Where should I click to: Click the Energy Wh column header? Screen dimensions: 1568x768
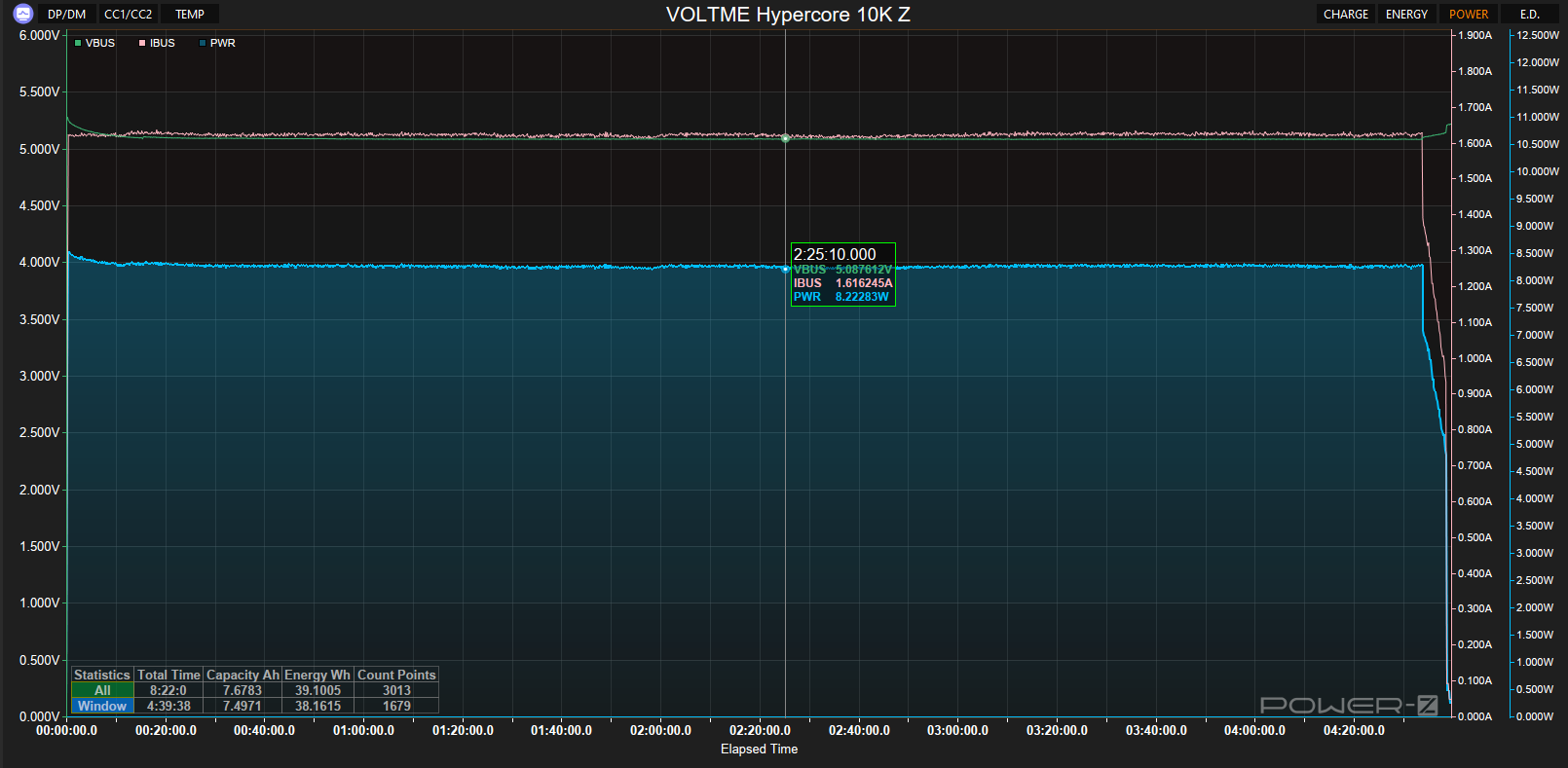coord(317,675)
